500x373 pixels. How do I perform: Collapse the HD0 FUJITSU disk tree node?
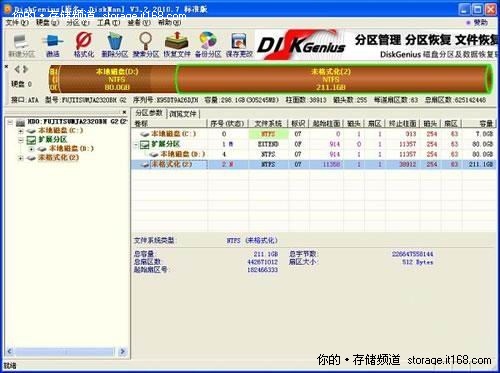click(10, 122)
